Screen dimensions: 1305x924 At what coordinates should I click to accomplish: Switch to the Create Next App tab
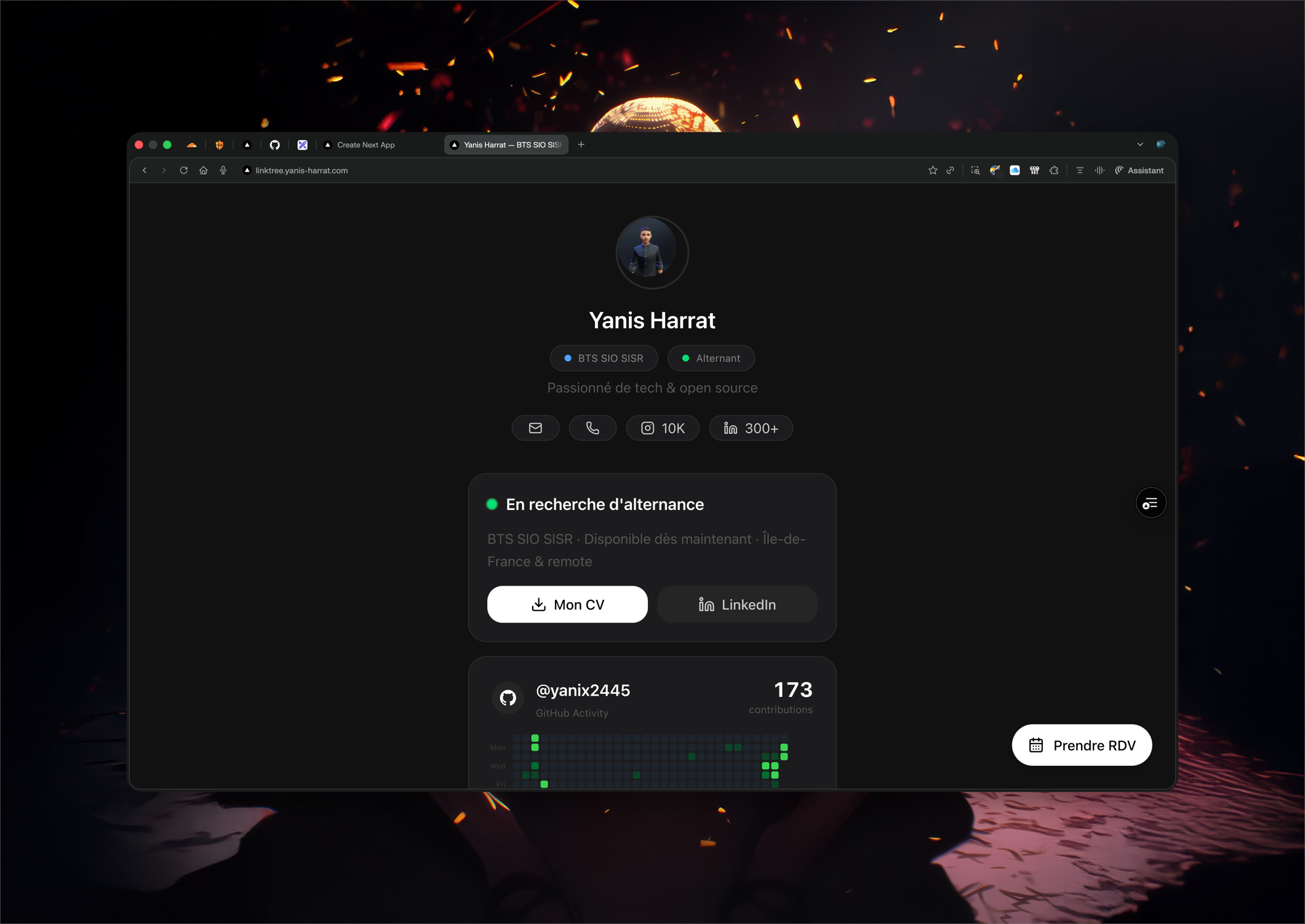click(365, 145)
